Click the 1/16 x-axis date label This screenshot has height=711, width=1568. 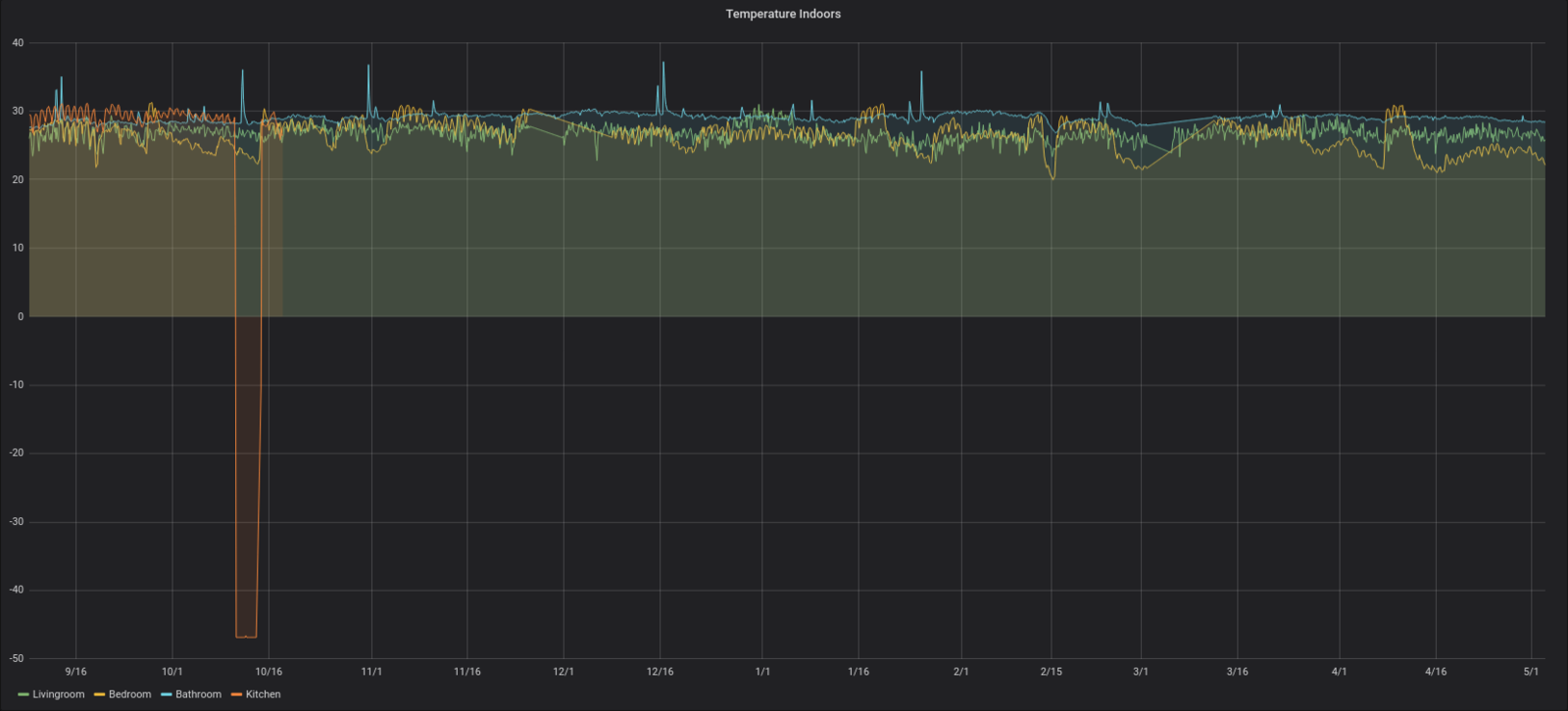858,672
